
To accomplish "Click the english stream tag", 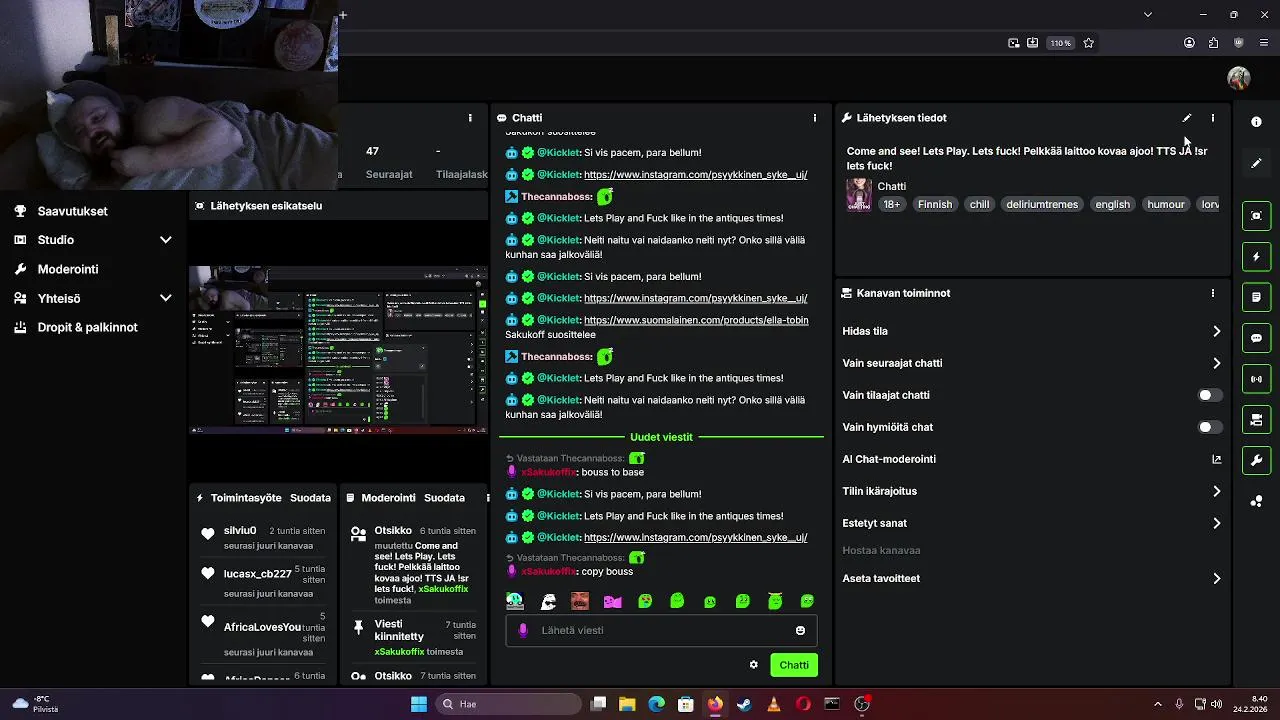I will [x=1112, y=204].
